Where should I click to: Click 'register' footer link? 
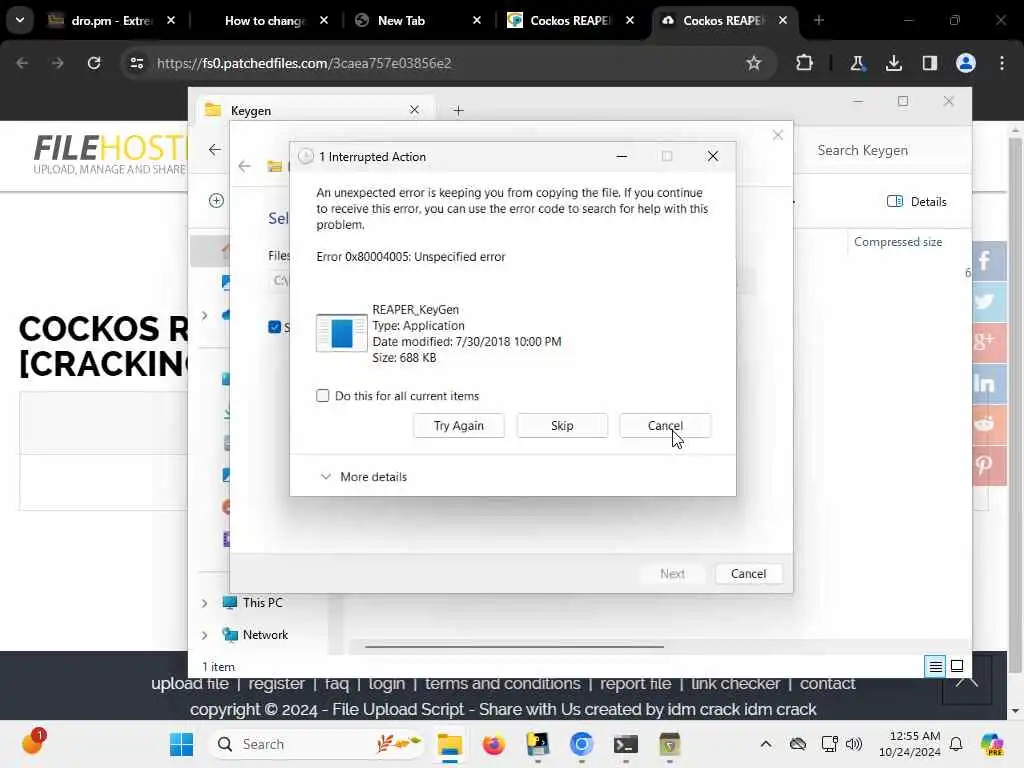[x=276, y=683]
